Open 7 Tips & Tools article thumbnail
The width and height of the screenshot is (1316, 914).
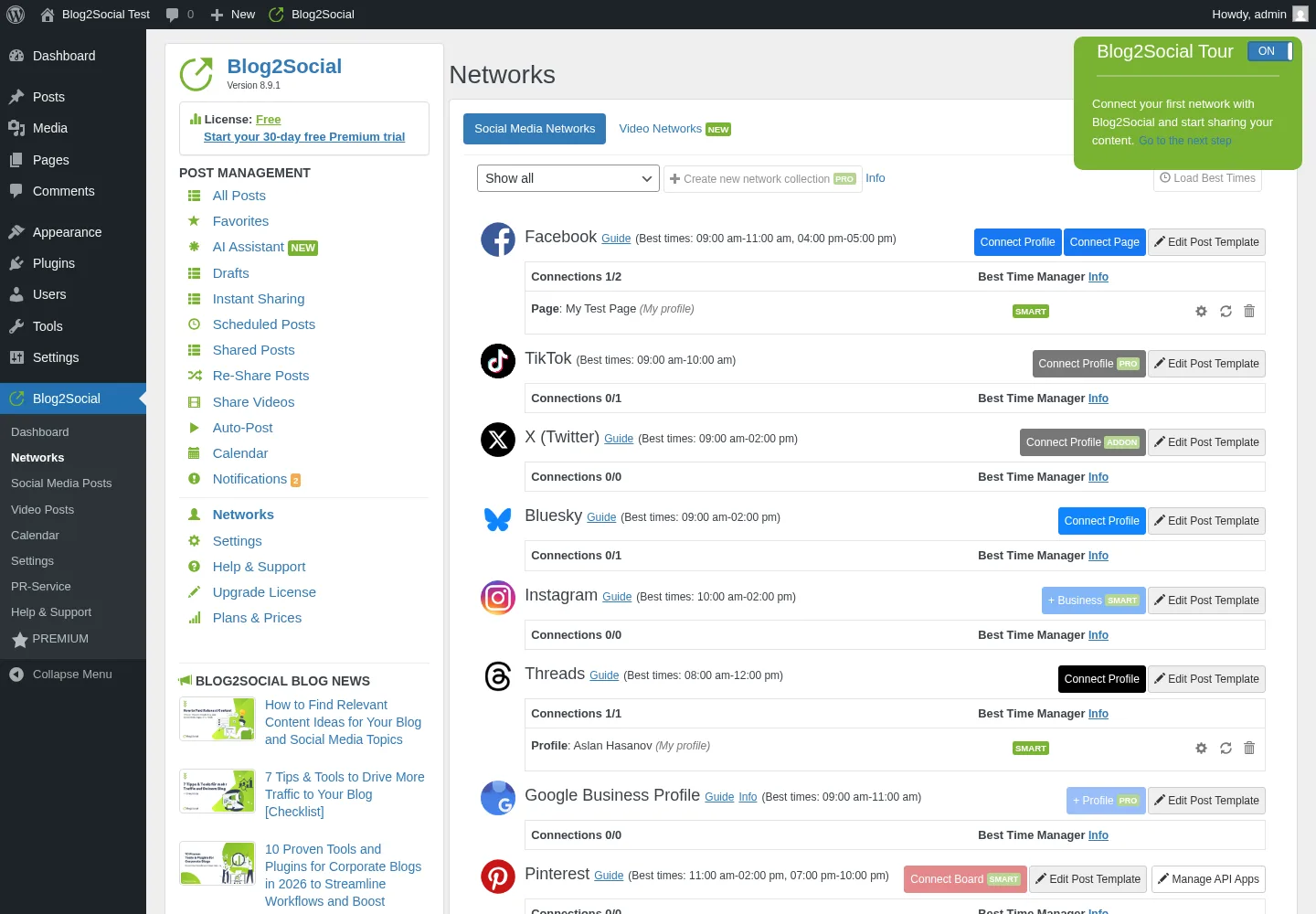tap(218, 792)
